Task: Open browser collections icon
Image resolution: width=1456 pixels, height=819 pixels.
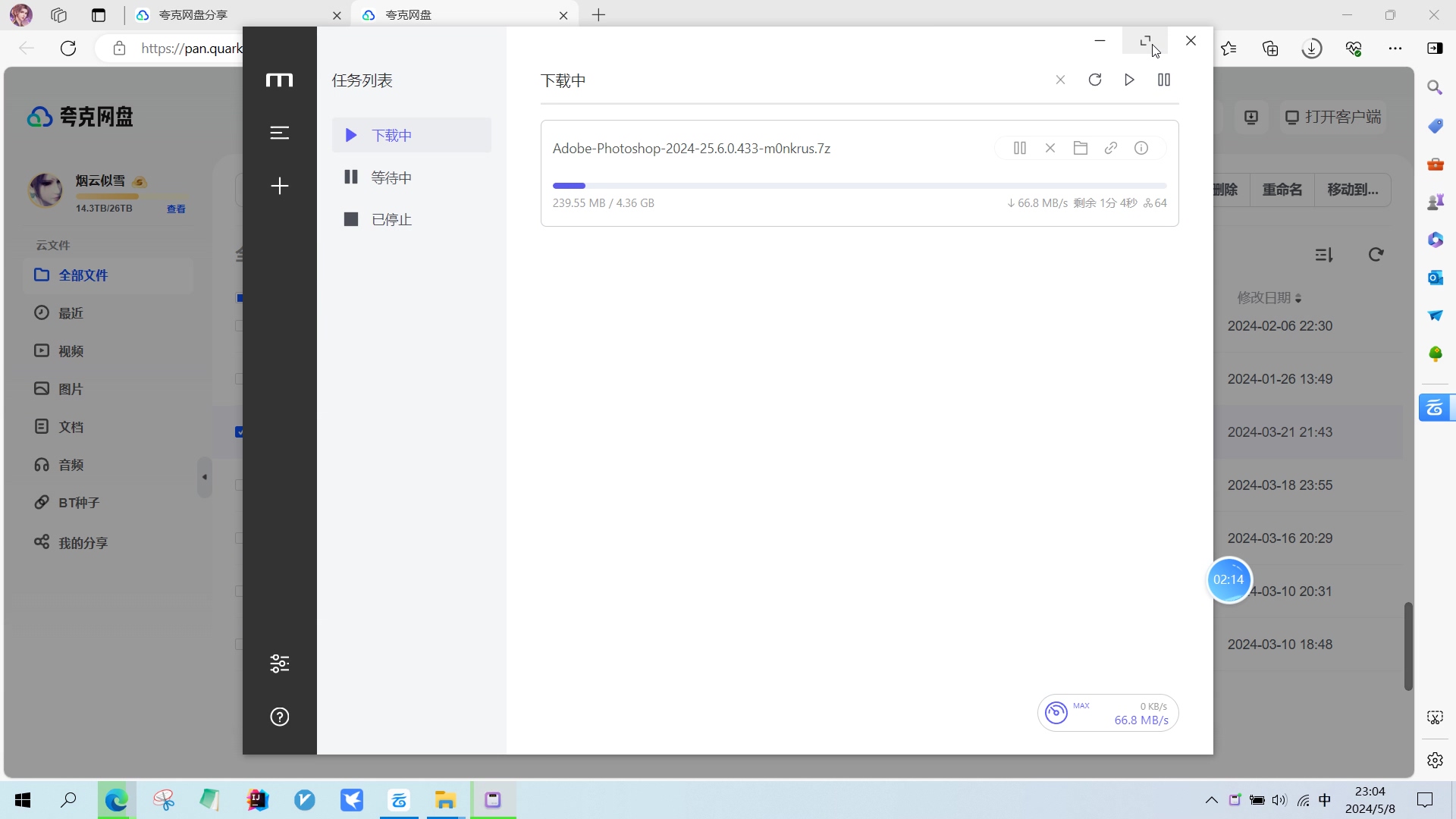Action: pos(1270,49)
